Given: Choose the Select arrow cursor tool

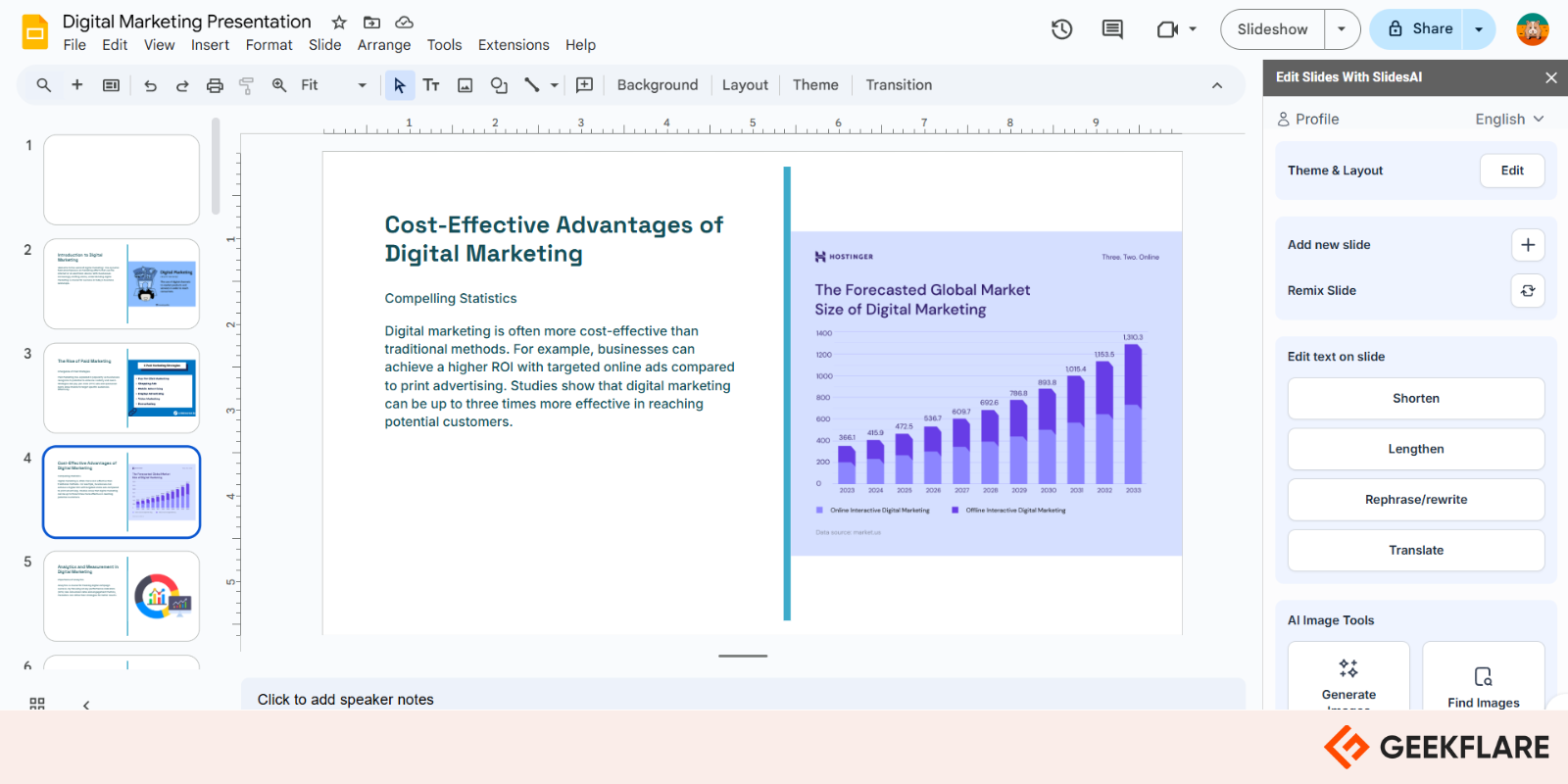Looking at the screenshot, I should (399, 85).
